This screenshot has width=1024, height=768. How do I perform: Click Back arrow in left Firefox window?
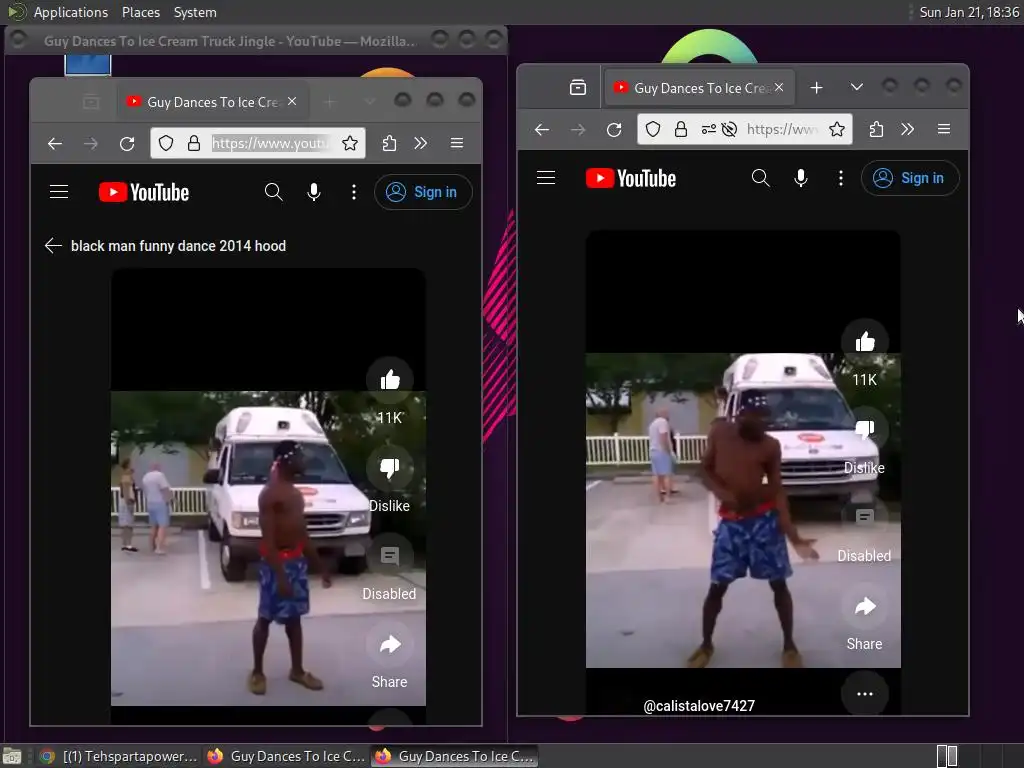coord(55,143)
